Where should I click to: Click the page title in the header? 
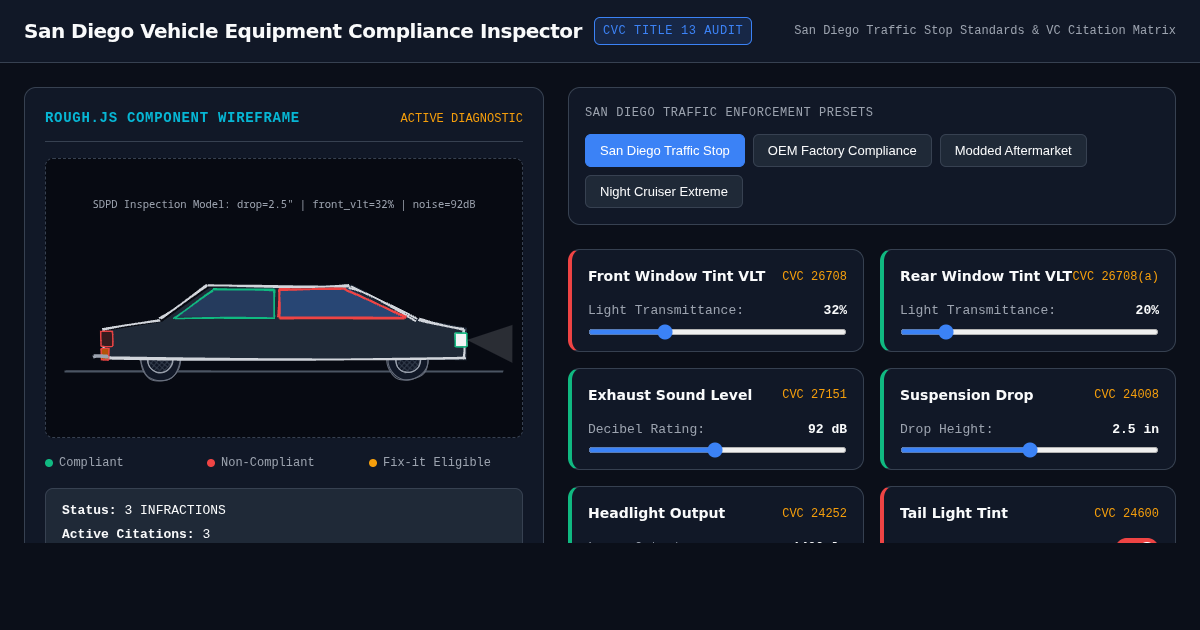tap(303, 31)
